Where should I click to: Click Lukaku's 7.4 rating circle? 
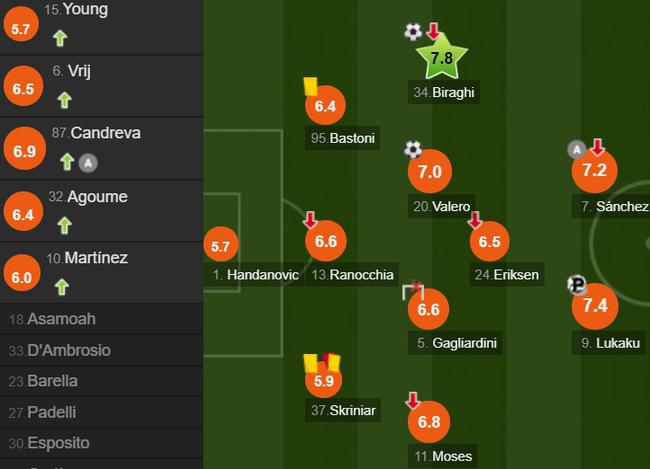[x=595, y=306]
